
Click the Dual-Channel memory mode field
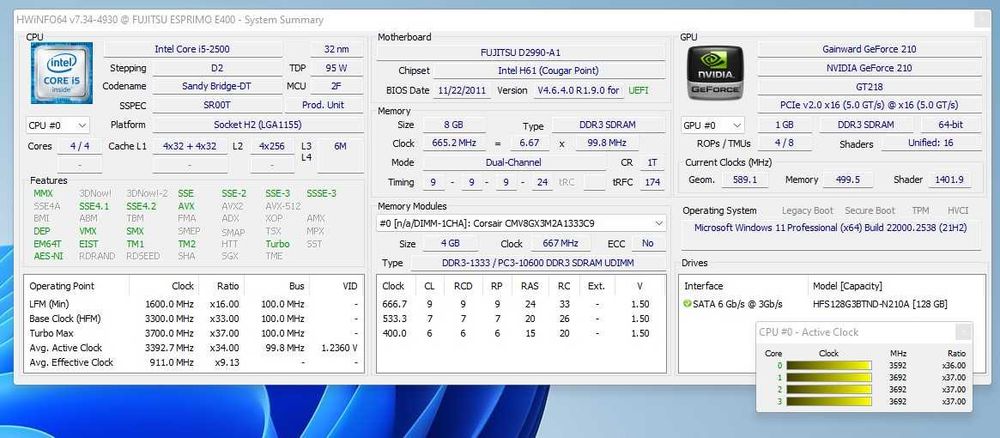point(514,163)
